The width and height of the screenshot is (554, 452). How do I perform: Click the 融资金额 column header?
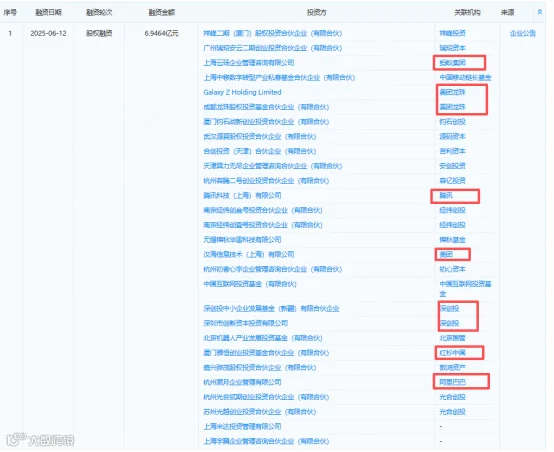[161, 12]
